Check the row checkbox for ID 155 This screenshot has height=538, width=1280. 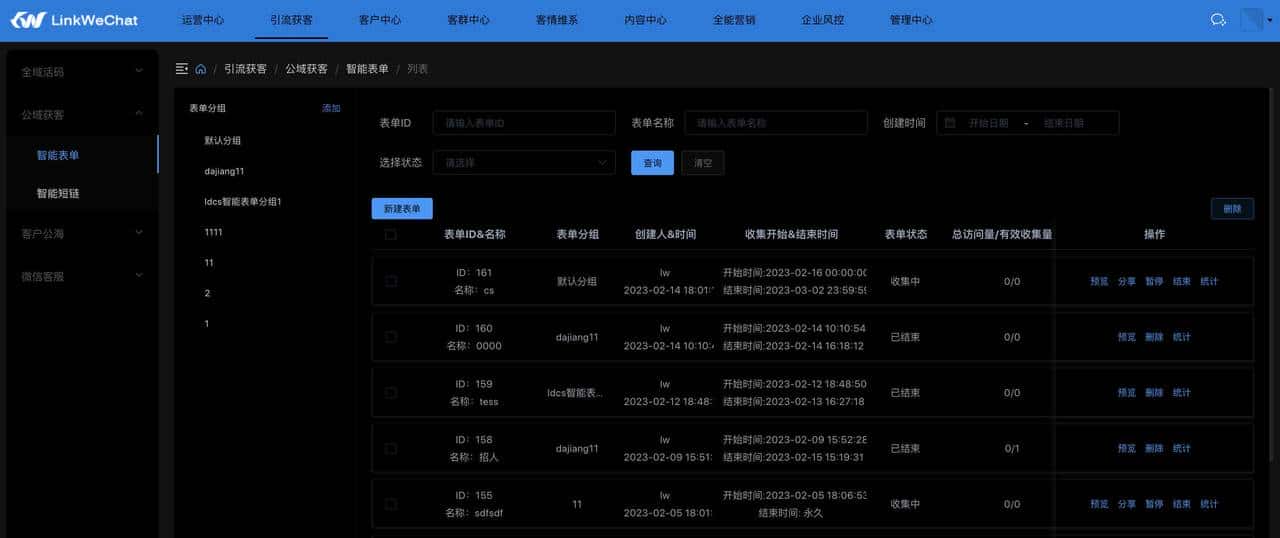pyautogui.click(x=391, y=505)
